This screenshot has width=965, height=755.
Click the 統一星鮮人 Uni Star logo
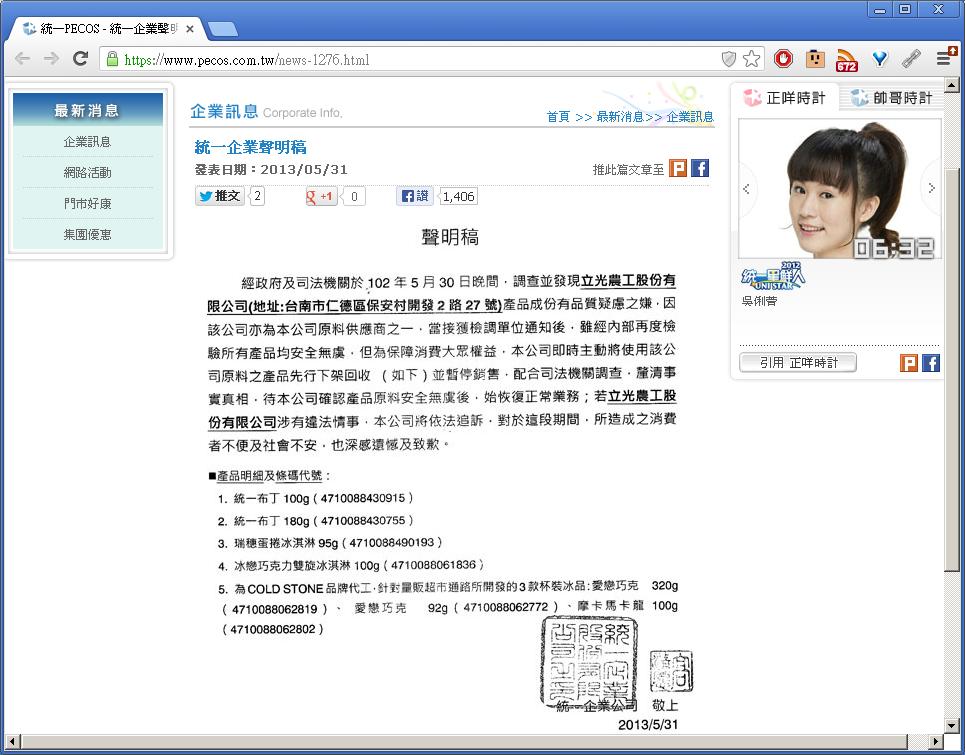pyautogui.click(x=773, y=276)
